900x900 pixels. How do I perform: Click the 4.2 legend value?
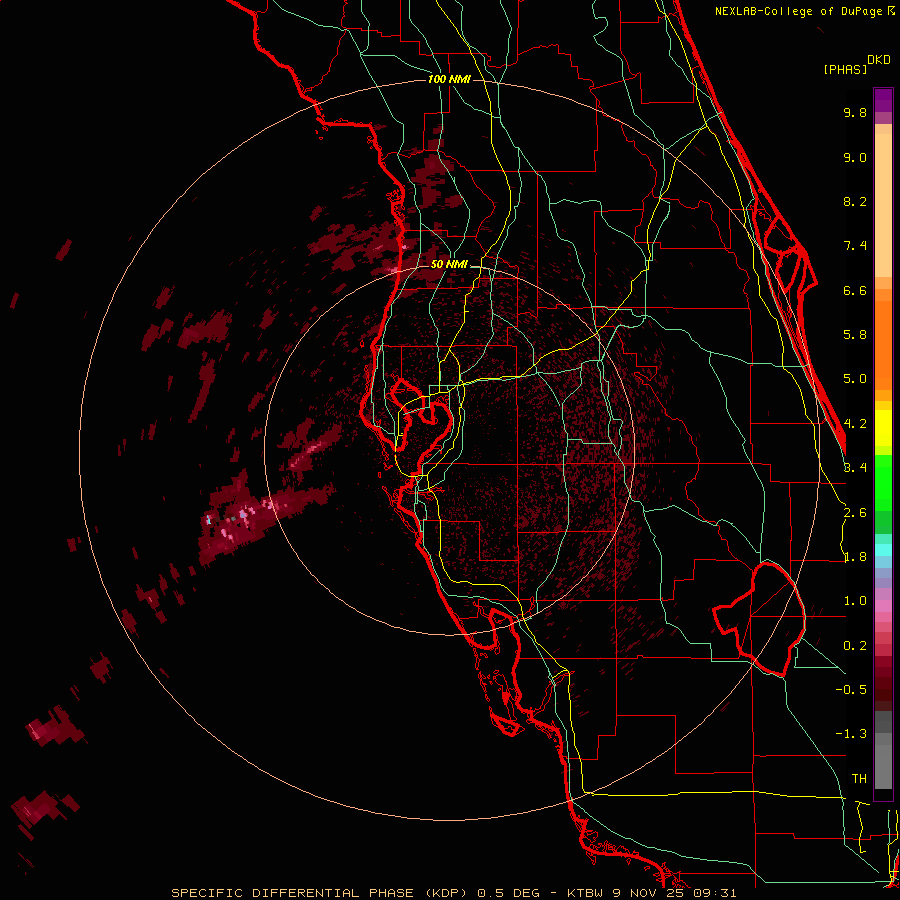click(855, 424)
